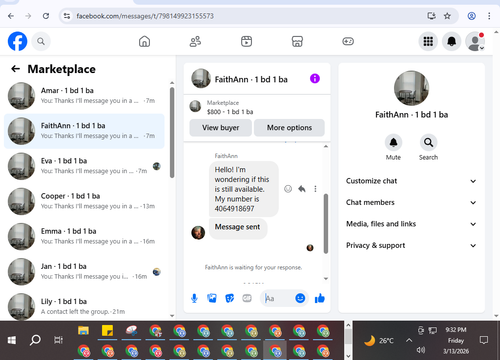Click the attach photo icon in composer
This screenshot has width=500, height=360.
[212, 298]
